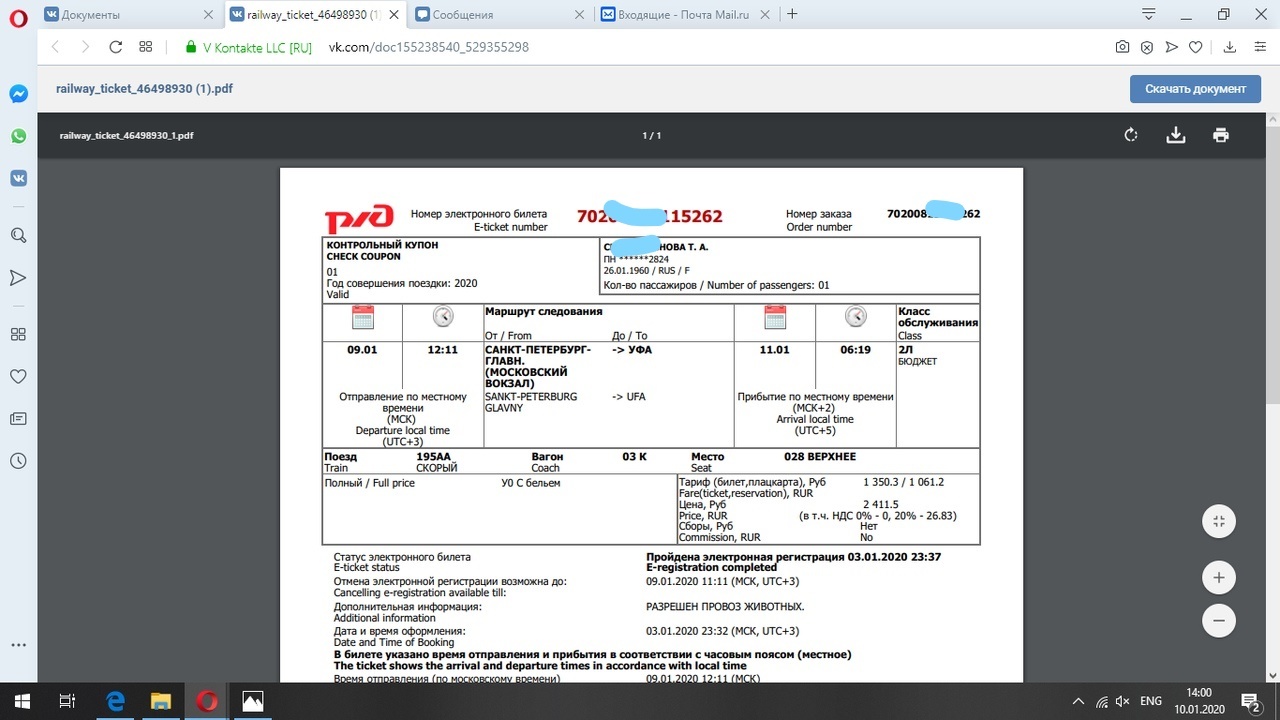Open browsing history clock in sidebar
Viewport: 1280px width, 720px height.
click(x=18, y=461)
